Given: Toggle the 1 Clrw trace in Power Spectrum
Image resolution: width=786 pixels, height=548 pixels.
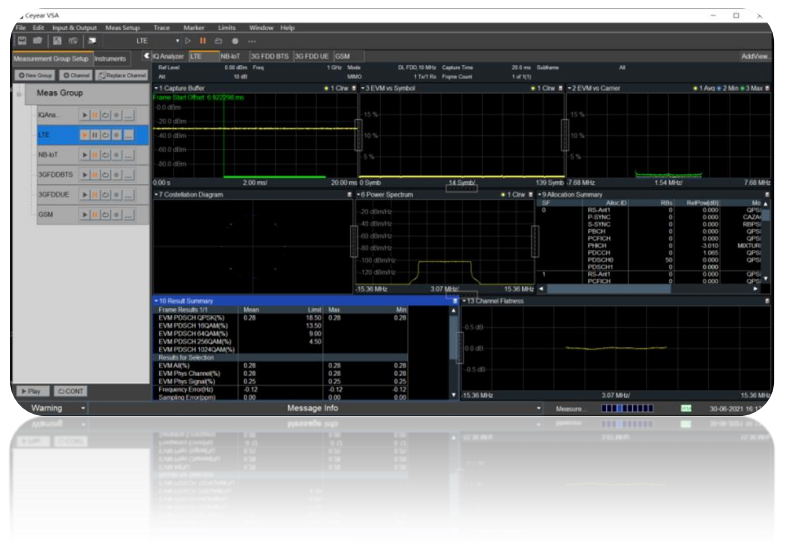Looking at the screenshot, I should coord(513,195).
